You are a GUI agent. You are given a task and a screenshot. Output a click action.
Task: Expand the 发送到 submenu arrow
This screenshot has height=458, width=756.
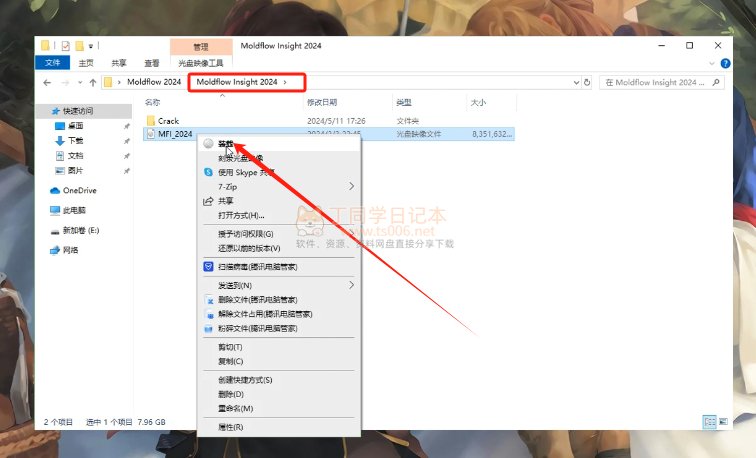[x=351, y=285]
